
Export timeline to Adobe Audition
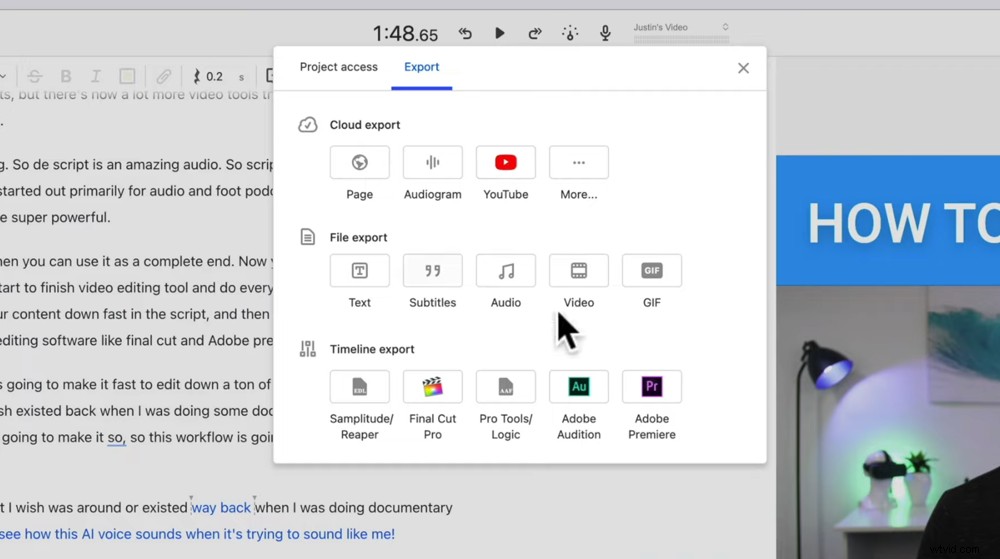[x=578, y=386]
